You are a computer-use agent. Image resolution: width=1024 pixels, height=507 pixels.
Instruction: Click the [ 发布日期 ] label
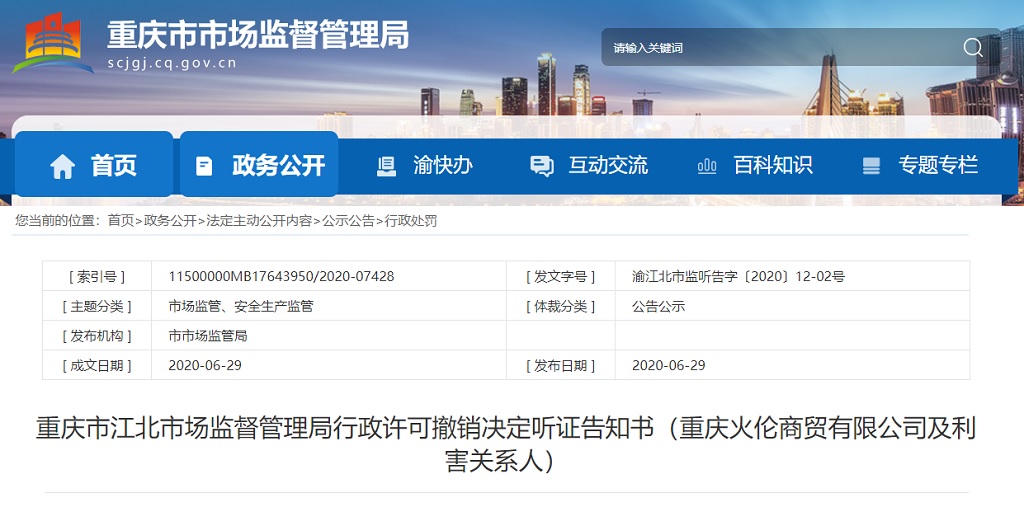click(x=561, y=365)
